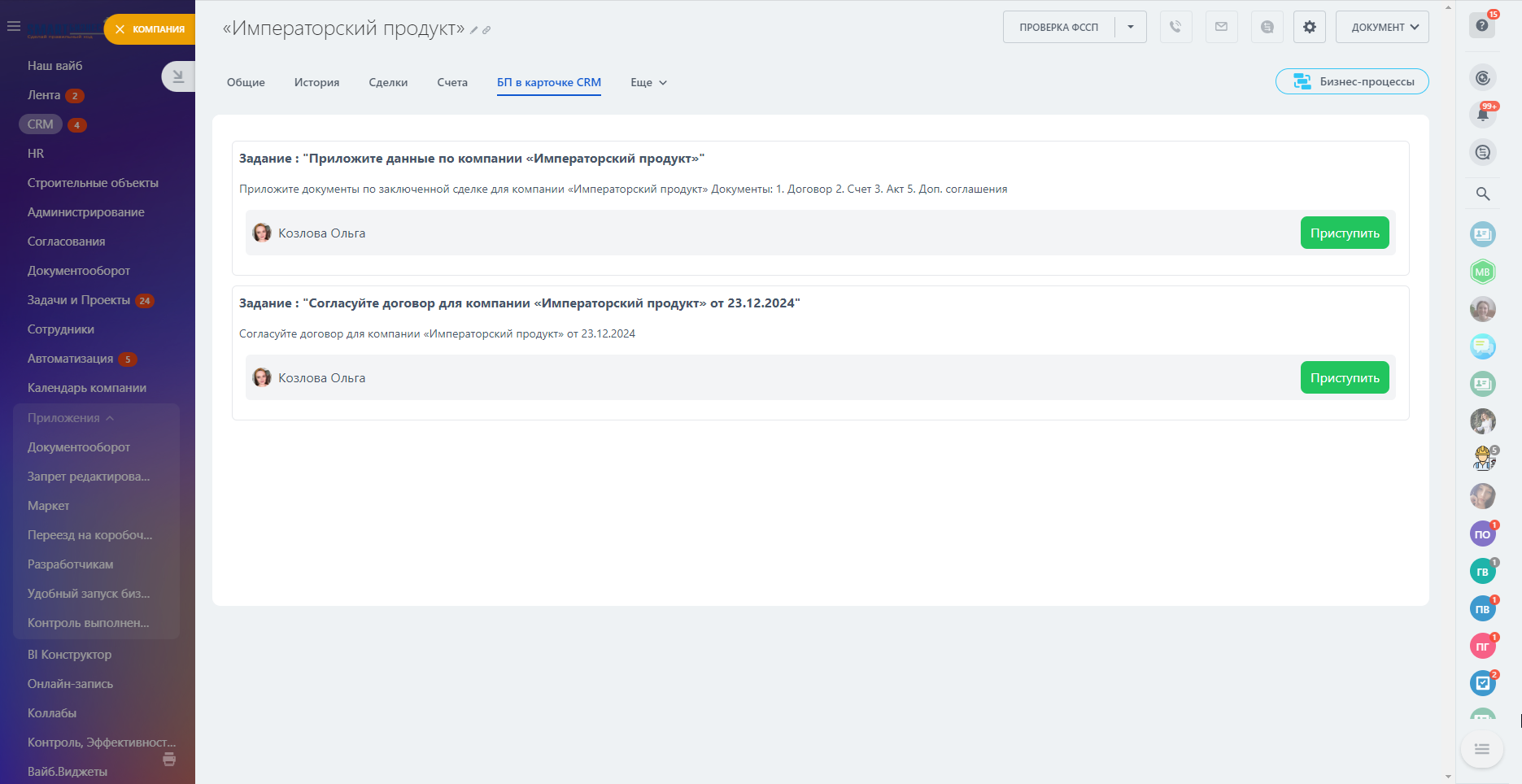Click the Бизнес-процессы workflow icon
This screenshot has width=1522, height=784.
pos(1302,81)
